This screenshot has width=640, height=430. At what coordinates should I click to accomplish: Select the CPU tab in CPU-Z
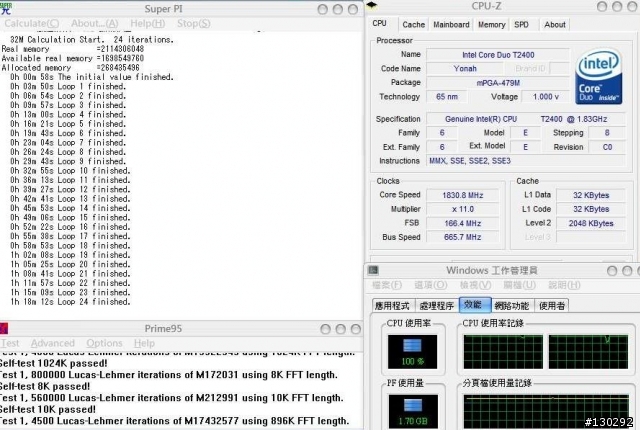pos(379,24)
